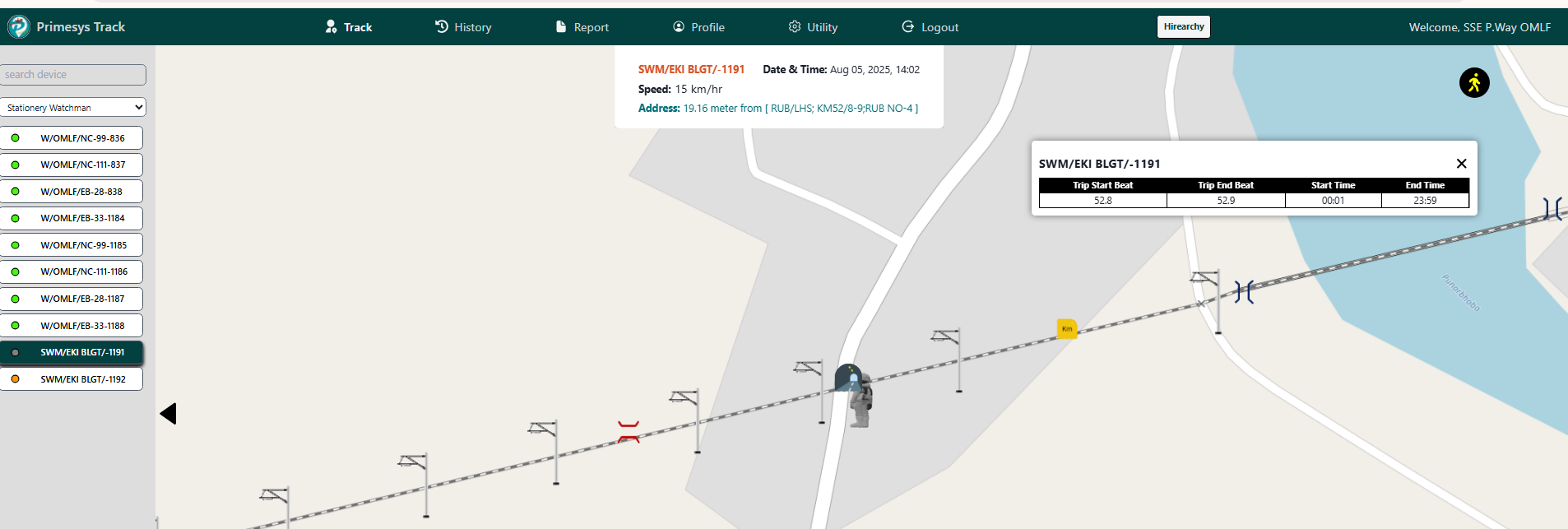Image resolution: width=1568 pixels, height=529 pixels.
Task: Collapse the sidebar with the black arrow
Action: [x=169, y=414]
